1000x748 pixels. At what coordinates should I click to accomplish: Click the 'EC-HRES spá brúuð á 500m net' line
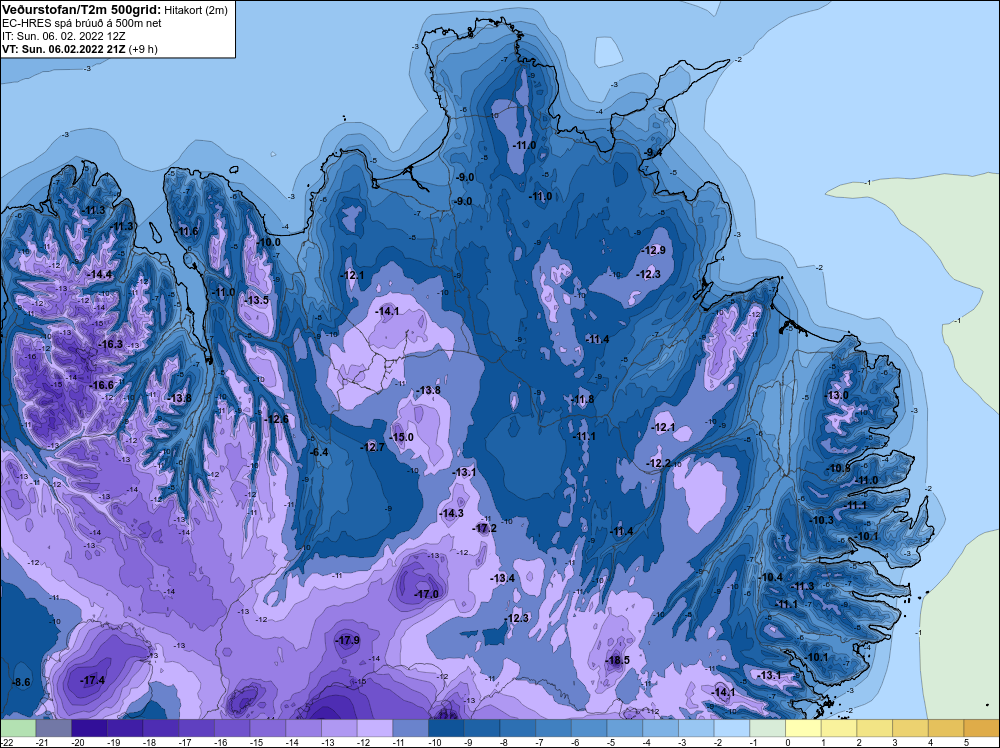click(x=82, y=23)
